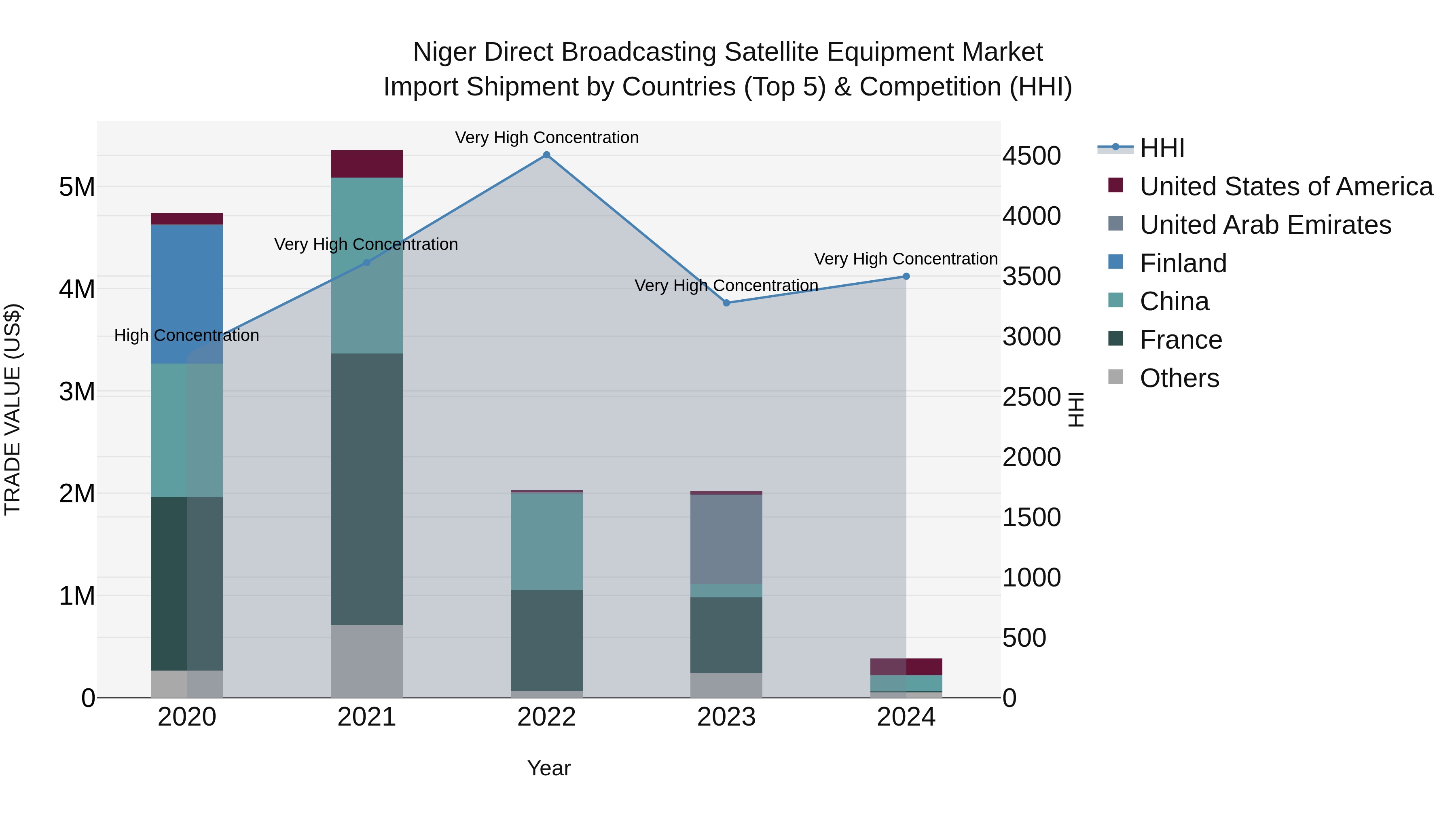Click the Finland segment in 2020 bar
Image resolution: width=1456 pixels, height=819 pixels.
coord(186,294)
